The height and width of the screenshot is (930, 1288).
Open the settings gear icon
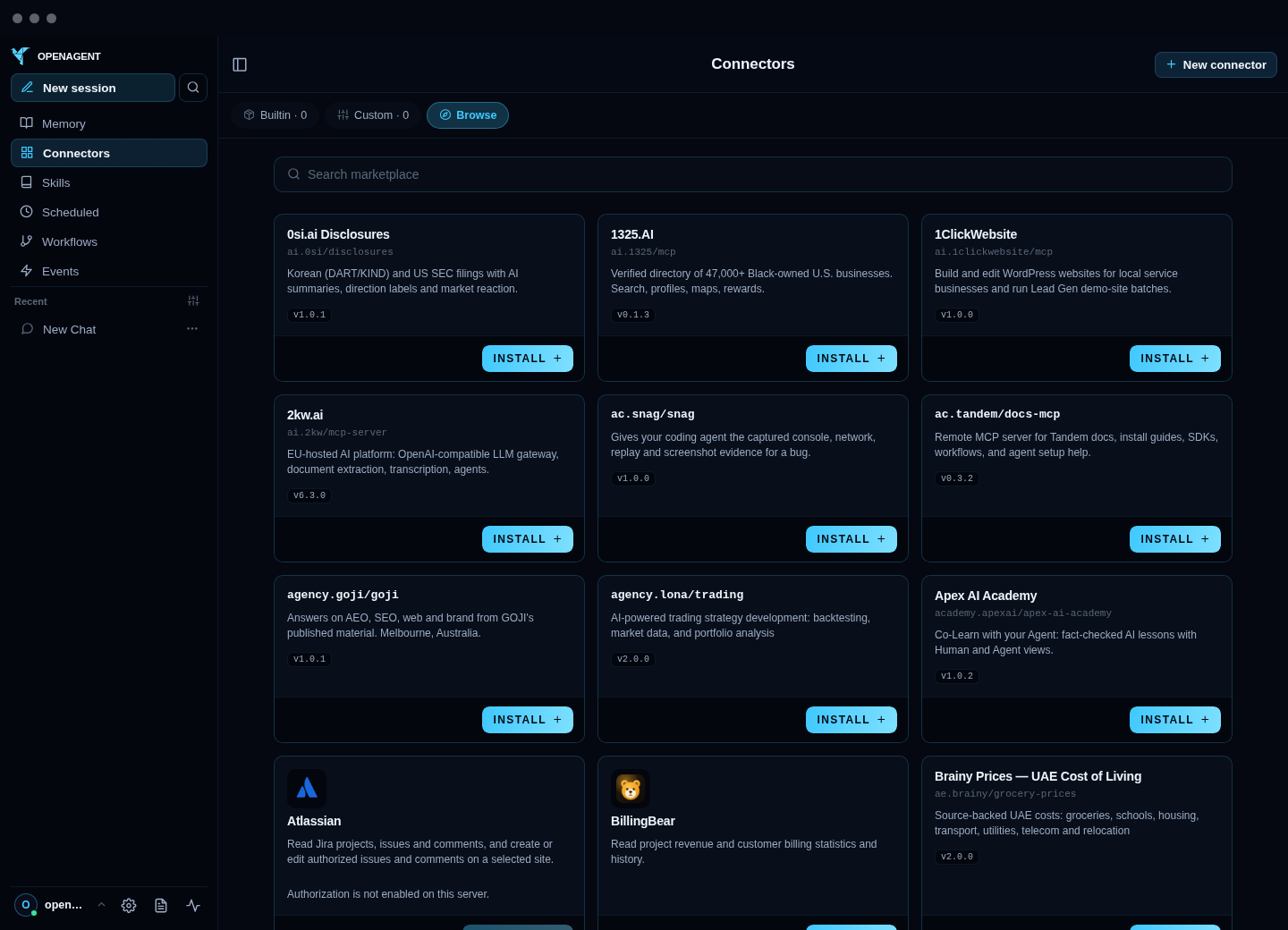pyautogui.click(x=129, y=906)
